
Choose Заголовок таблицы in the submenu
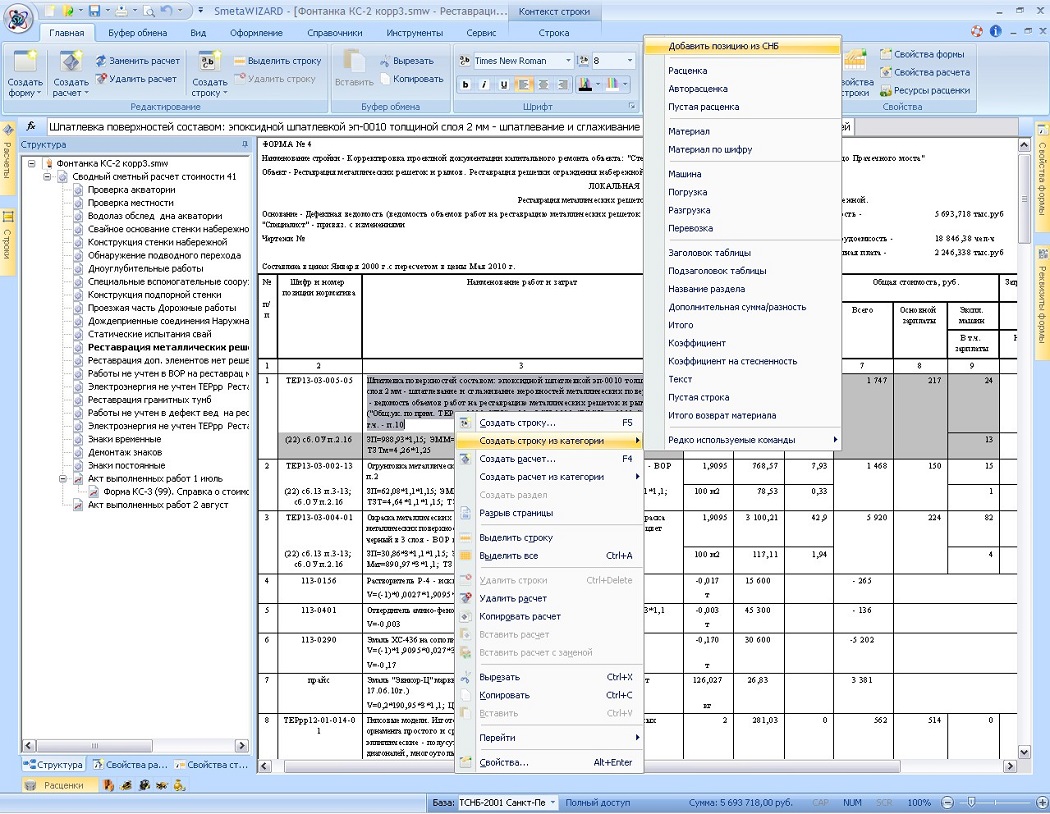pyautogui.click(x=742, y=253)
